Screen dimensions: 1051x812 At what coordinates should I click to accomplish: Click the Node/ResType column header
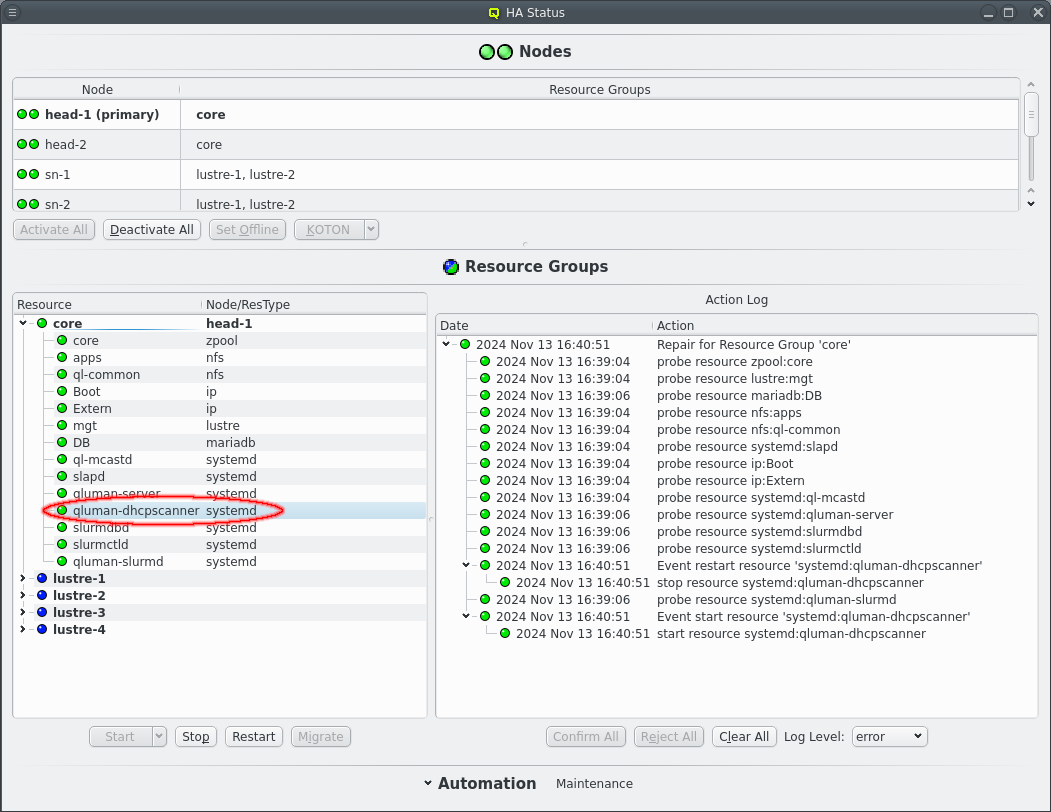tap(314, 304)
